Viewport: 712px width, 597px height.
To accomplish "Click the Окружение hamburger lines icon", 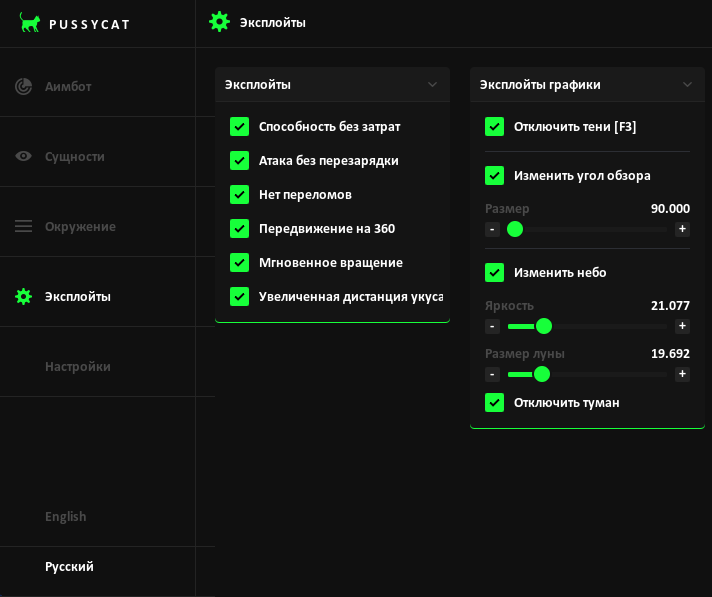I will point(24,227).
